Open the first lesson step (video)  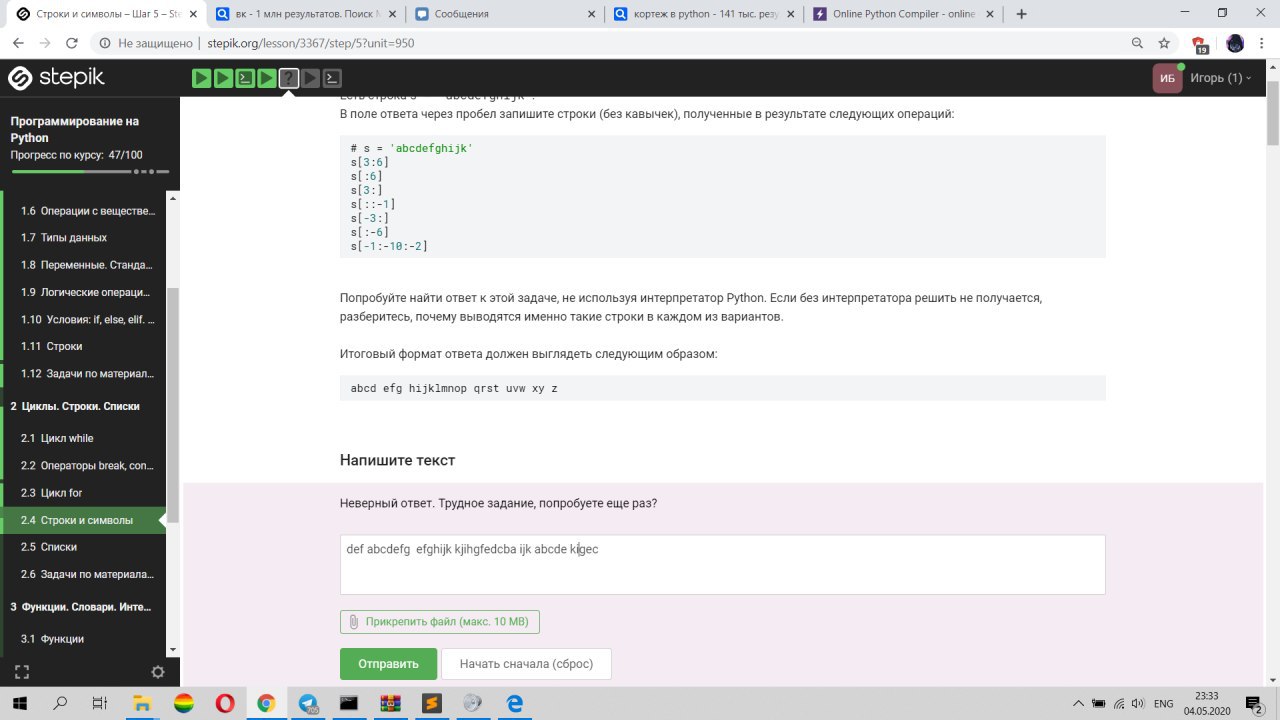(x=201, y=78)
